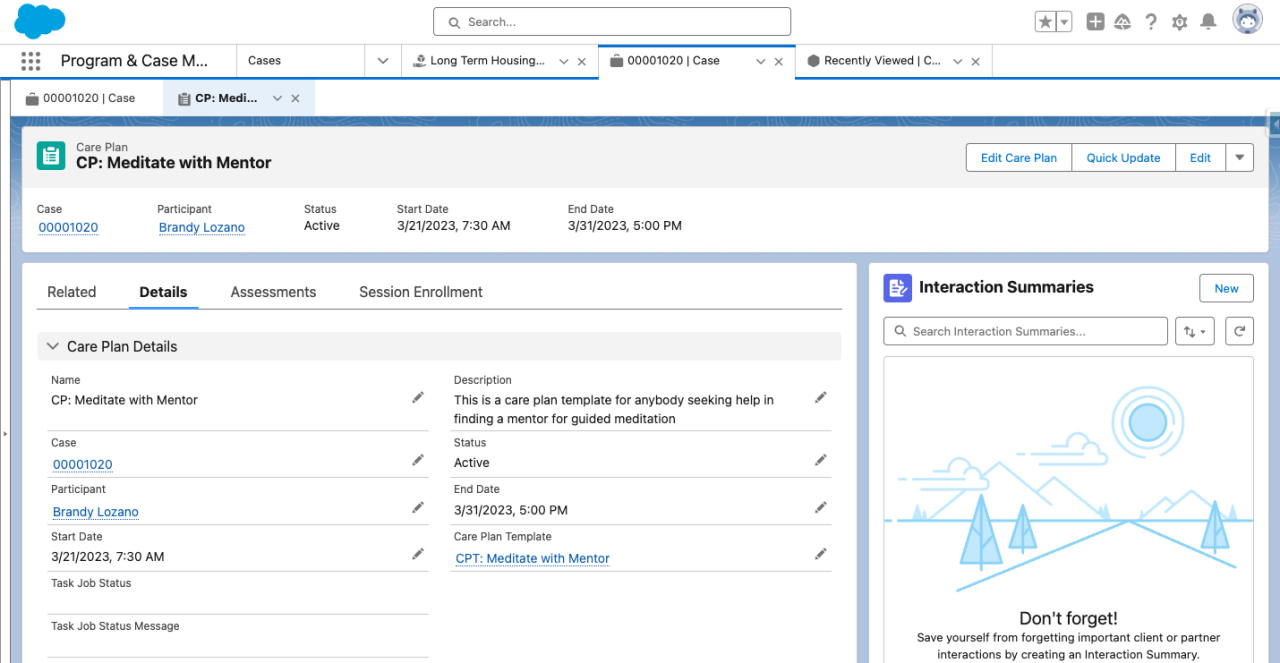Click the Search Interaction Summaries field
The height and width of the screenshot is (663, 1280).
point(1025,331)
